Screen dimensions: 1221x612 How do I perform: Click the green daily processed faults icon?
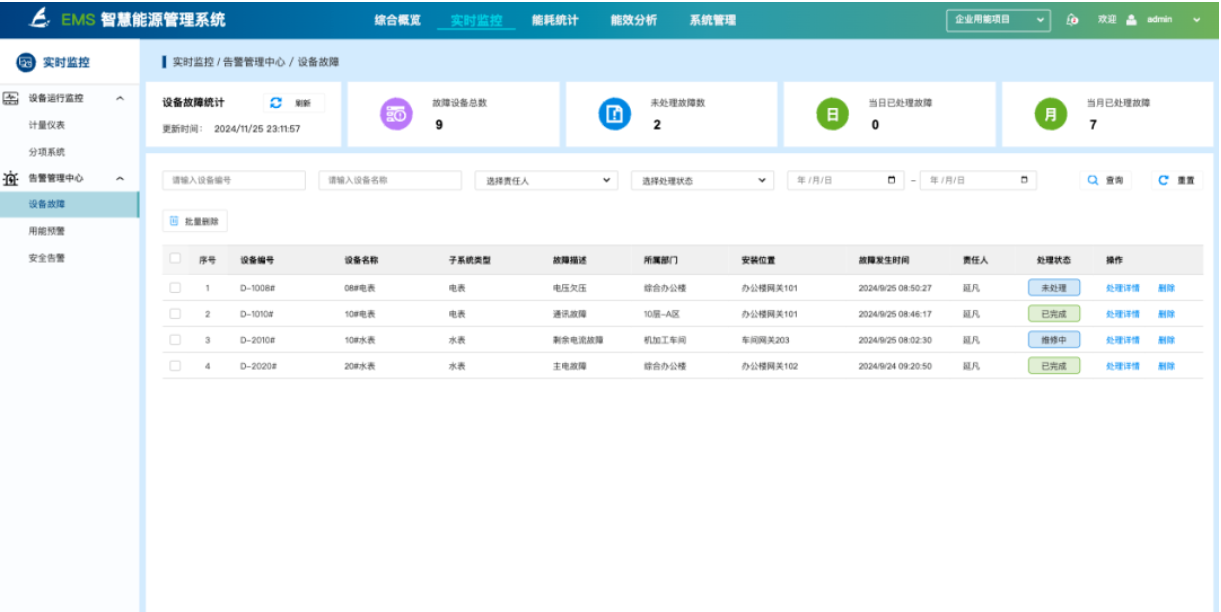[831, 115]
